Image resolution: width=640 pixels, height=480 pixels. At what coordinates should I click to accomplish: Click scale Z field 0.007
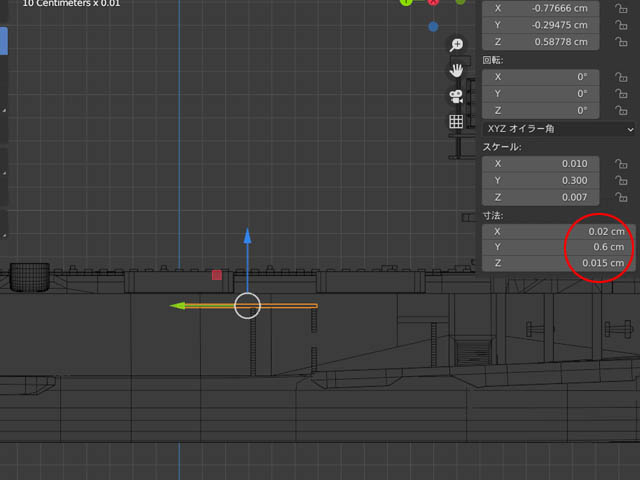tap(540, 197)
